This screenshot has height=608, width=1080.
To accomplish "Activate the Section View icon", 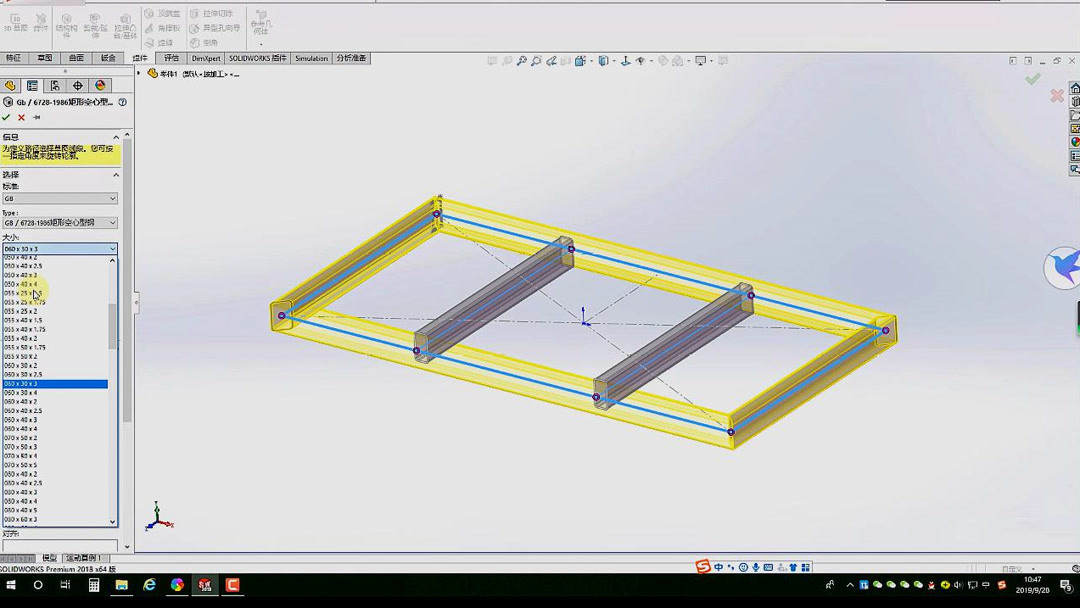I will tap(580, 59).
